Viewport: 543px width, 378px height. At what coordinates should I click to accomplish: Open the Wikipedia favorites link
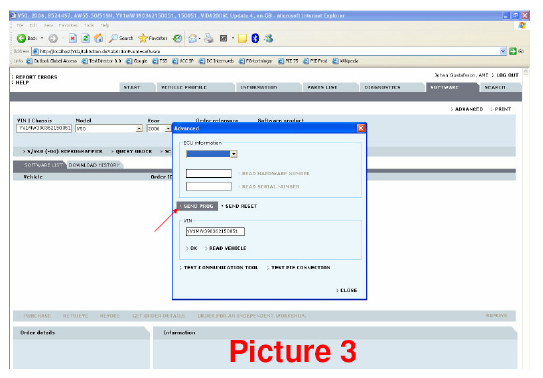click(346, 61)
